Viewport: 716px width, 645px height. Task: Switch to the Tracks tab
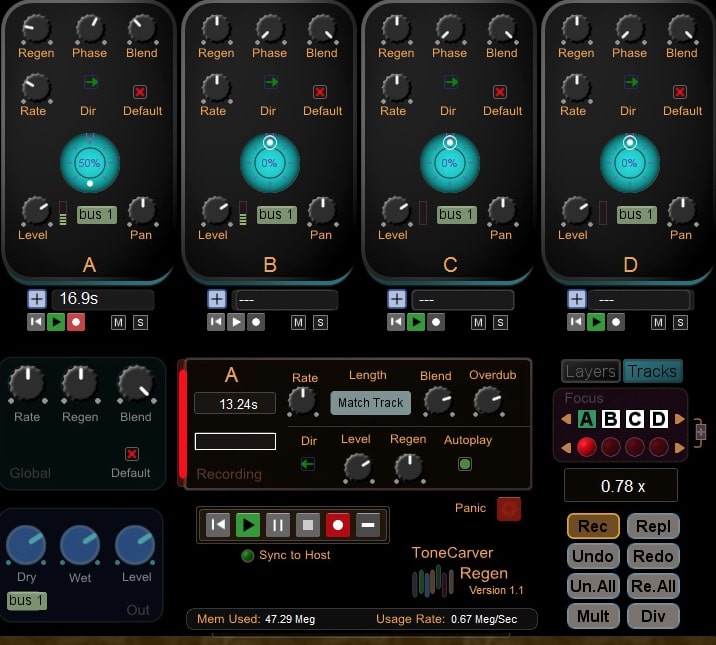[x=652, y=371]
